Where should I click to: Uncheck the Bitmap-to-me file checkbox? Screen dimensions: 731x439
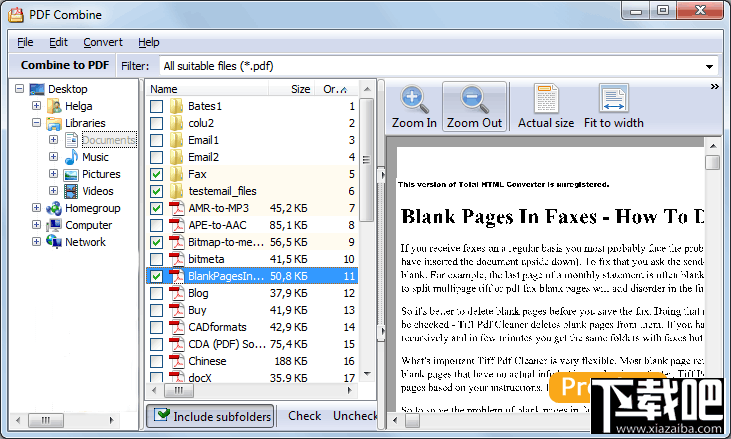point(157,242)
